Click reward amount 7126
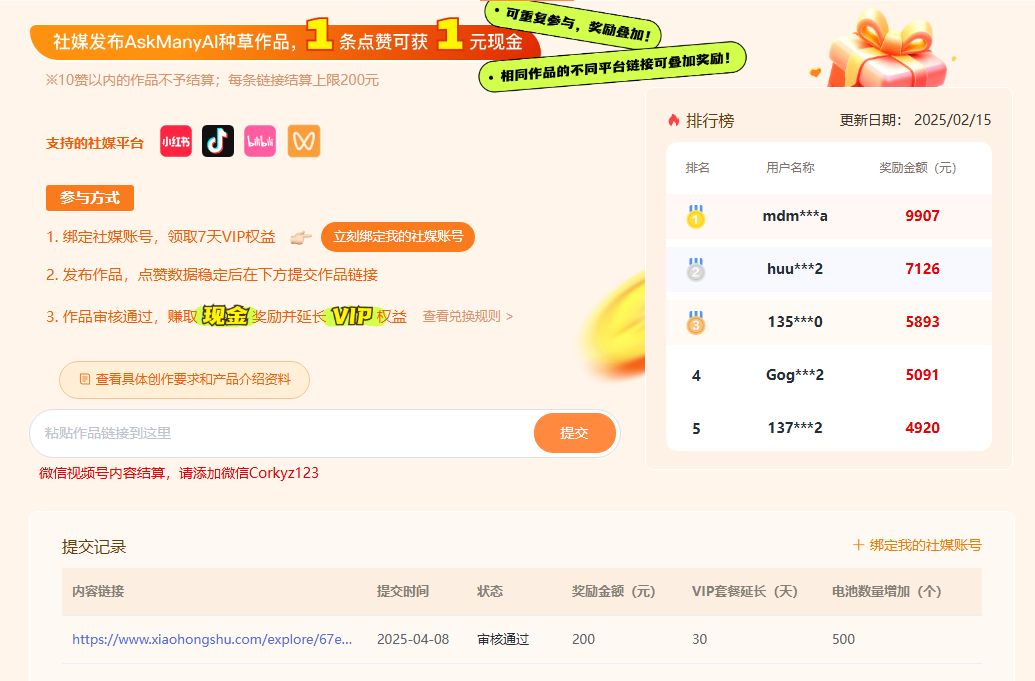Viewport: 1035px width, 681px height. (x=922, y=269)
